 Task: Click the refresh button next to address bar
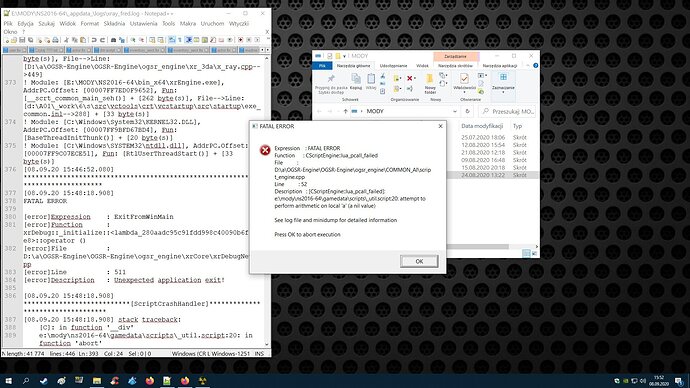tap(467, 111)
